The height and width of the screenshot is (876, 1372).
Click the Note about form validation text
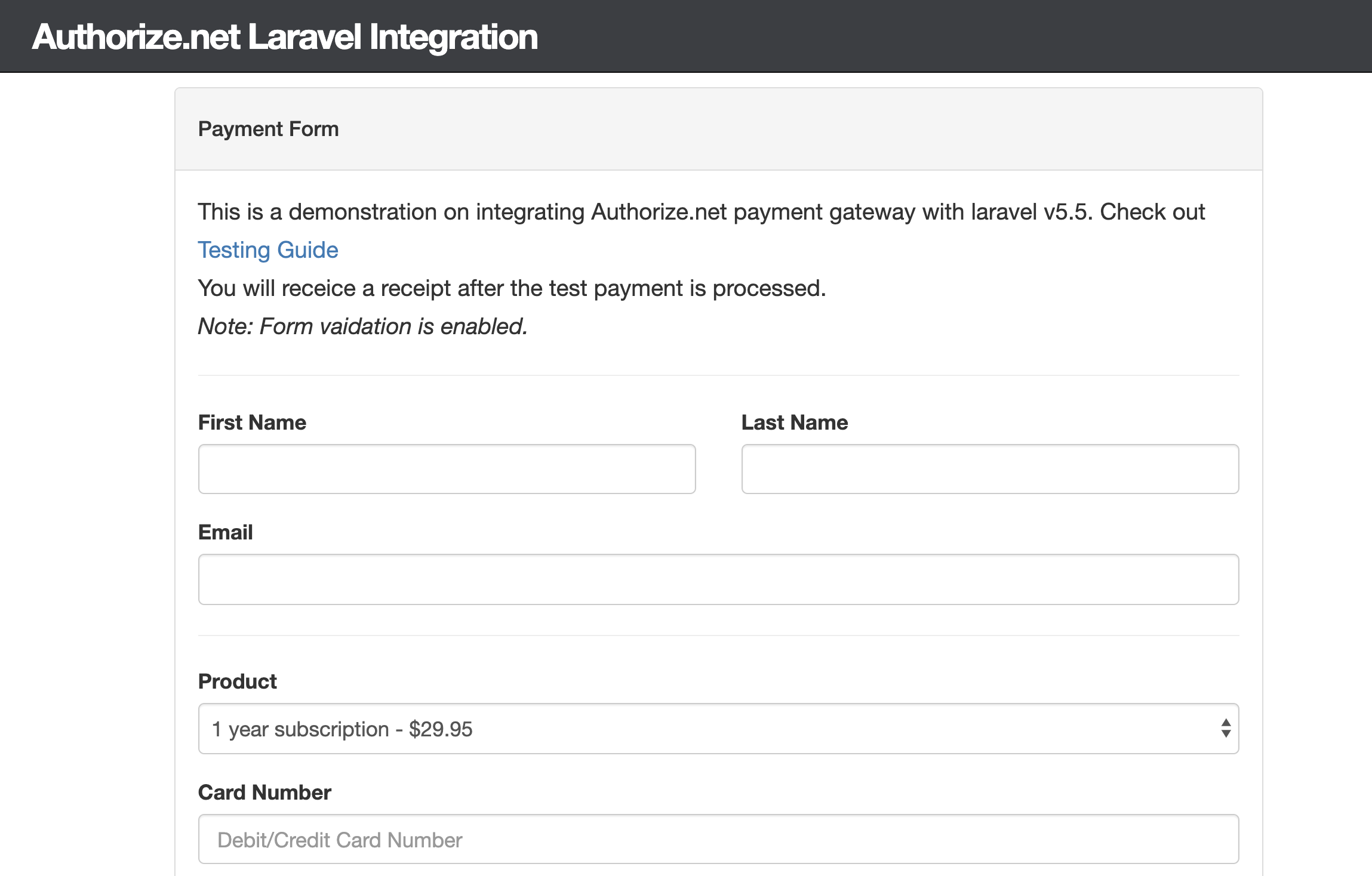pos(362,325)
